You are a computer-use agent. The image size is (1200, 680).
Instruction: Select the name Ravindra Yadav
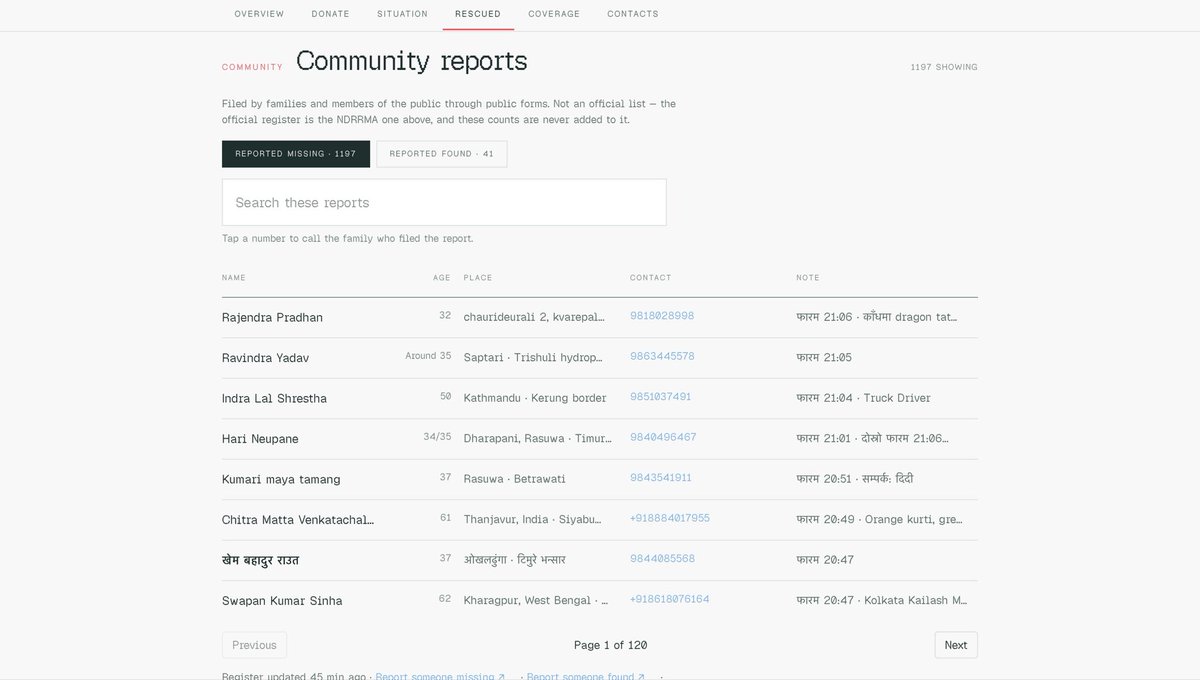coord(265,358)
